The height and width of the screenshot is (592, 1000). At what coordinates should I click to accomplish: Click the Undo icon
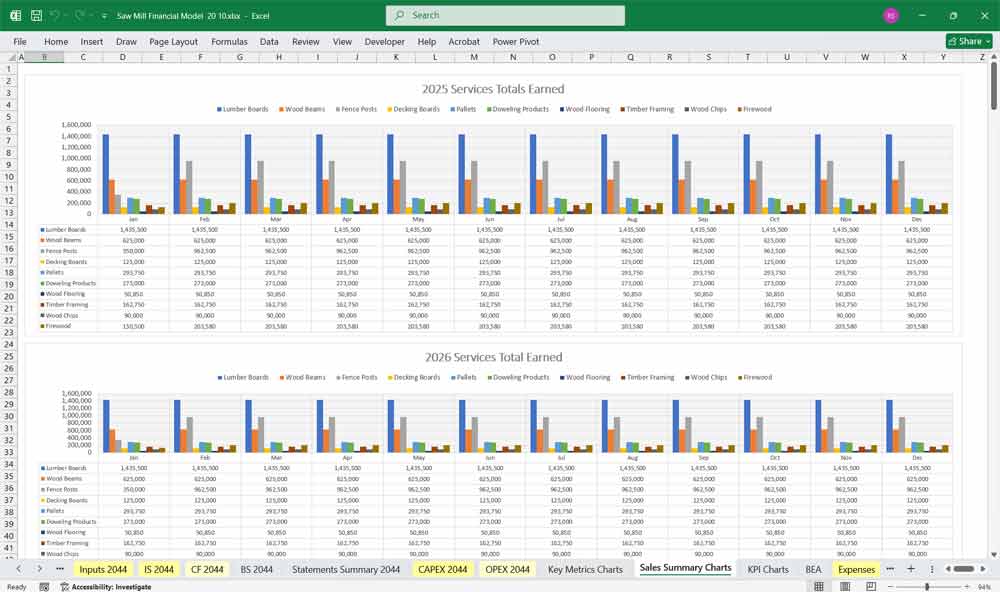click(54, 15)
